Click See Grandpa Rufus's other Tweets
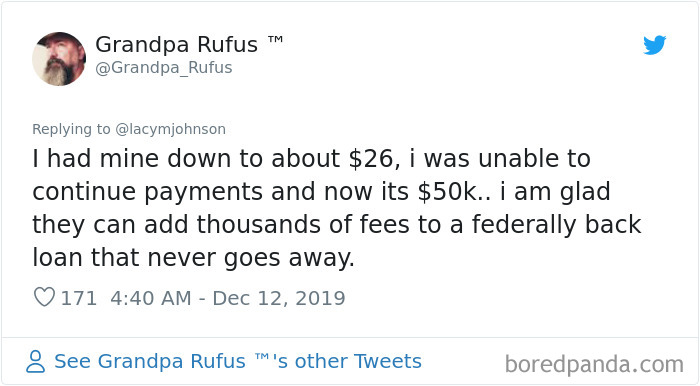Viewport: 700px width, 386px height. click(x=238, y=361)
